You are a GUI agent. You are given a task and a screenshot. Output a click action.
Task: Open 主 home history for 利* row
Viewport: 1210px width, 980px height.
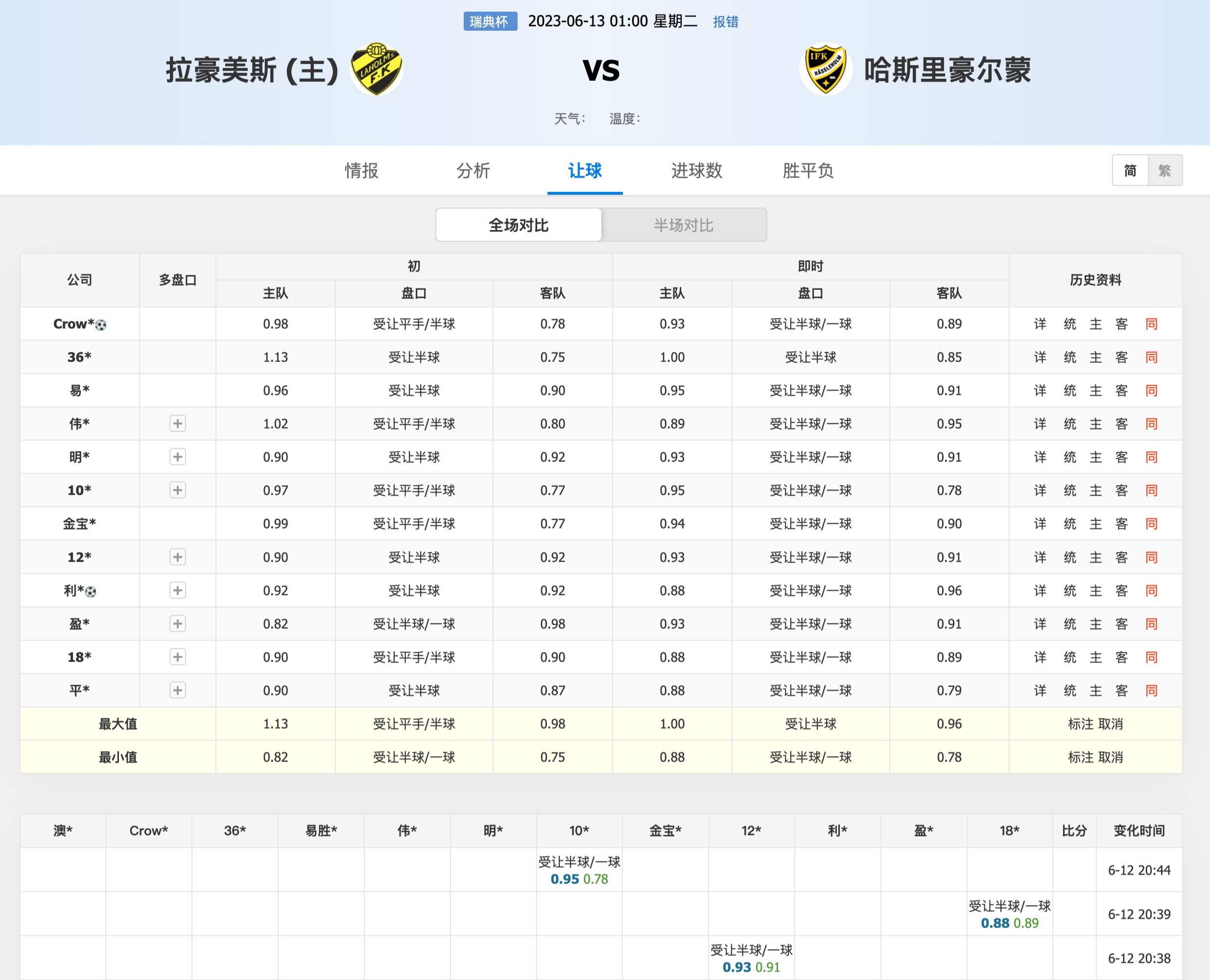1095,591
